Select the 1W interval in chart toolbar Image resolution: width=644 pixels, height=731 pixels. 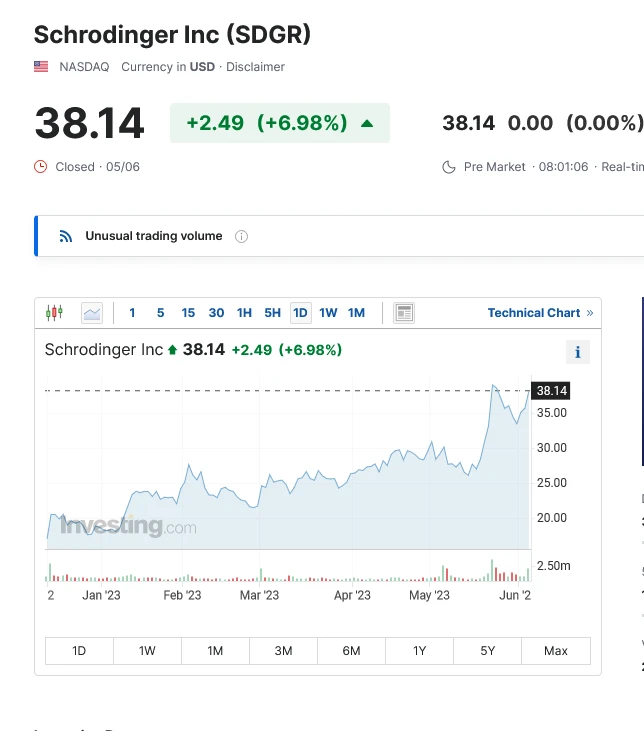tap(328, 313)
